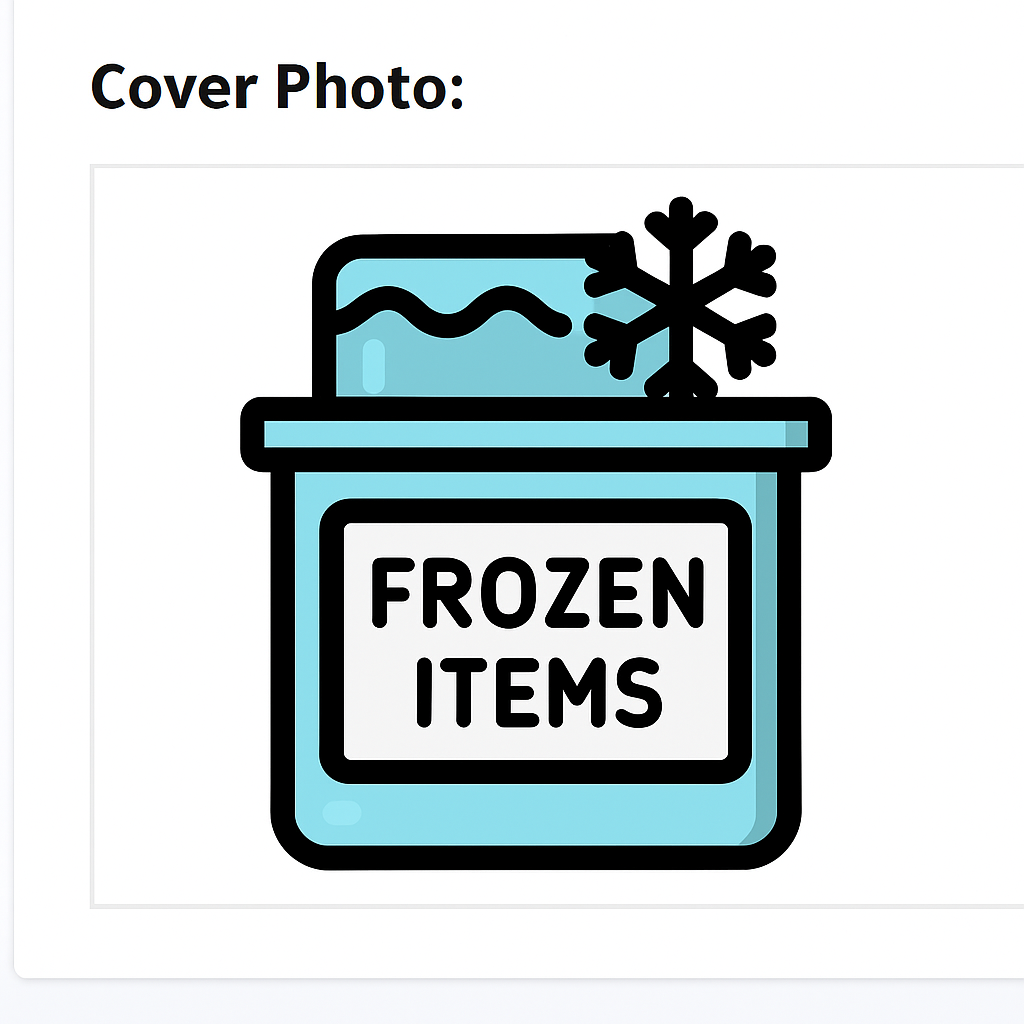Click the highlight spot at container's bottom-left
The image size is (1024, 1024).
(x=342, y=812)
